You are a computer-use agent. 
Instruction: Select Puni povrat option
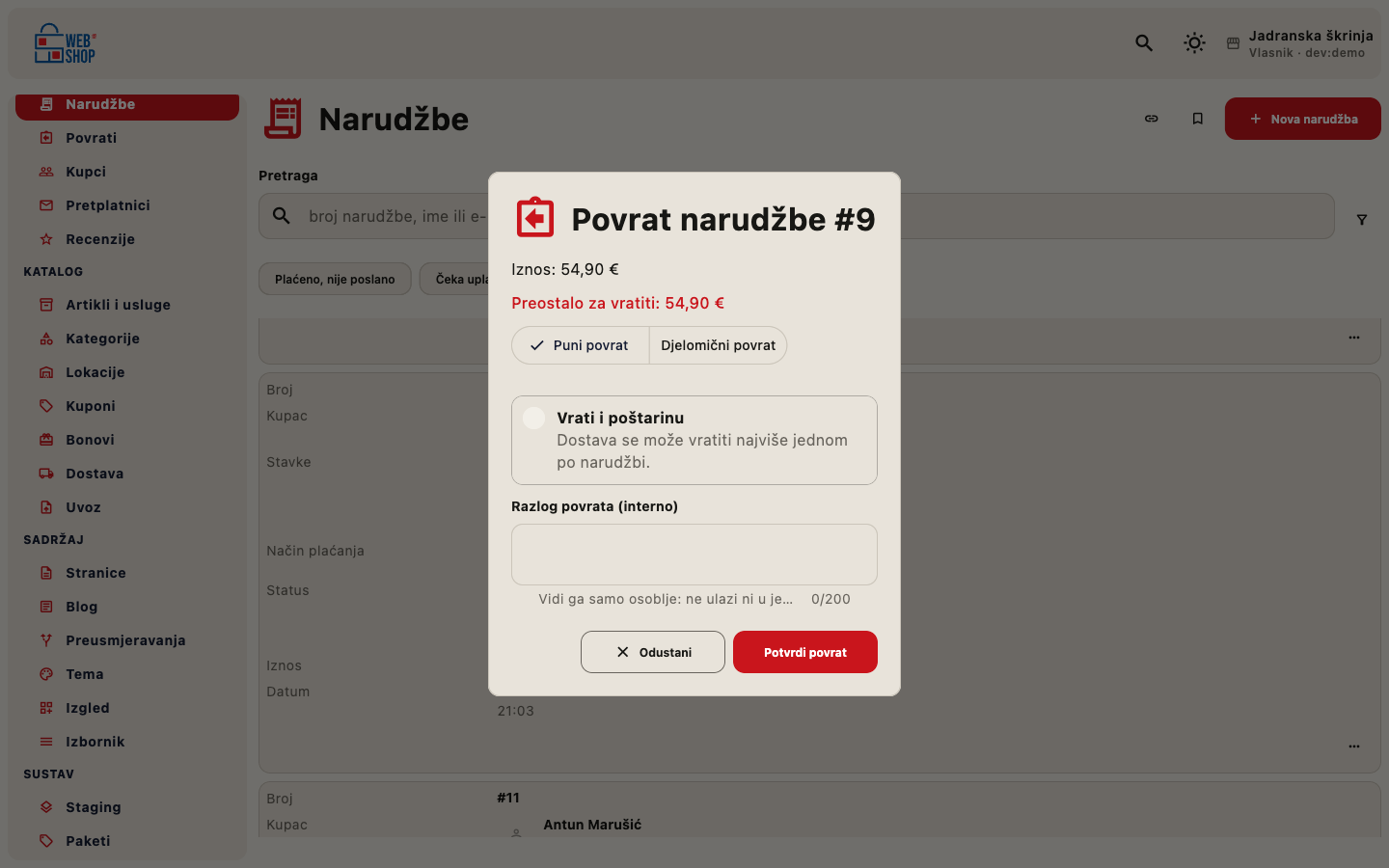tap(581, 345)
